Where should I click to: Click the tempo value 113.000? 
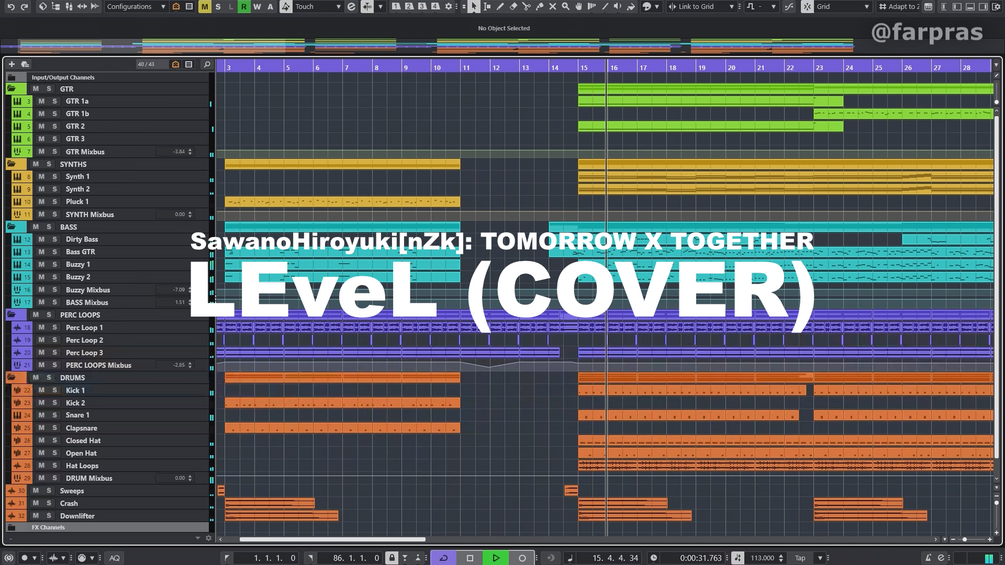click(x=763, y=558)
